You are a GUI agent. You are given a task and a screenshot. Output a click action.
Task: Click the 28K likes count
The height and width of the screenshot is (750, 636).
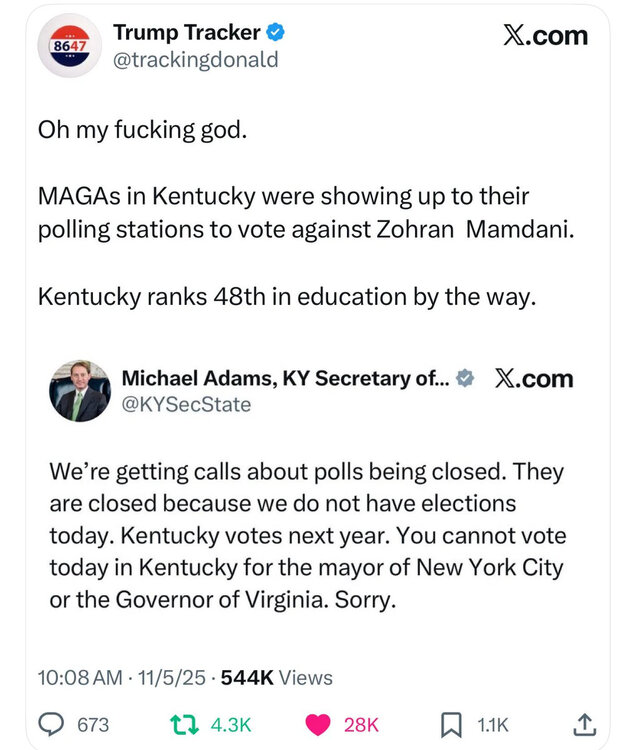(361, 724)
